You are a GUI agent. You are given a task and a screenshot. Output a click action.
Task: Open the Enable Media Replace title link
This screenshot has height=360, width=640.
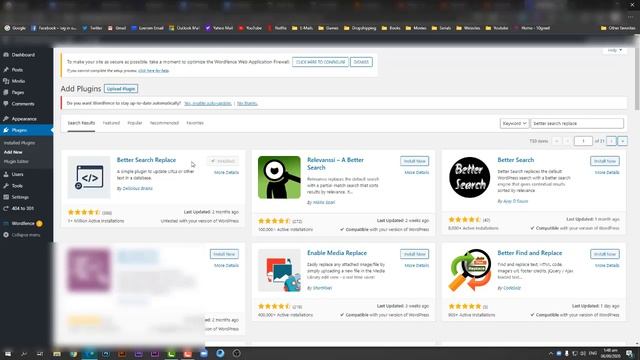click(337, 253)
